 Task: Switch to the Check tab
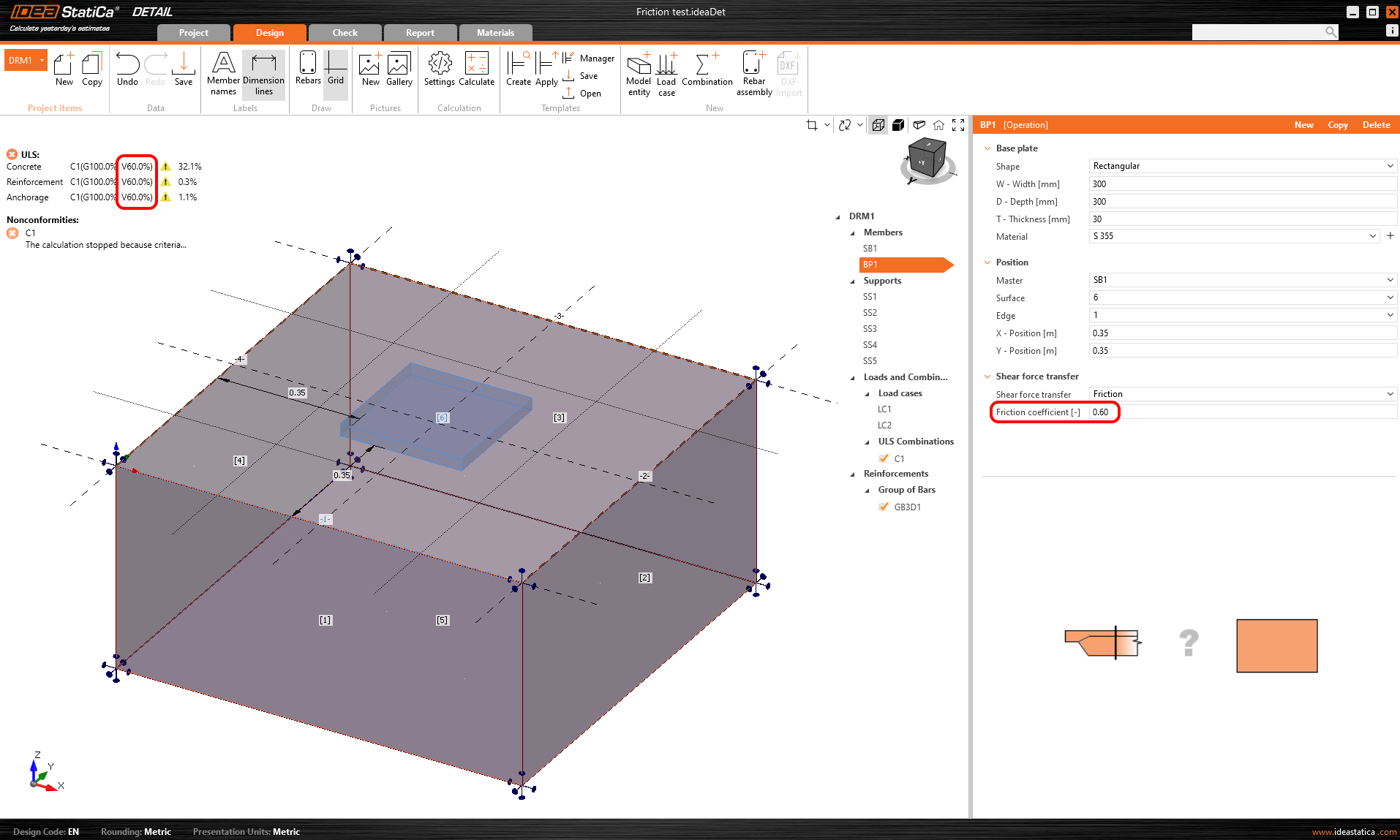point(345,33)
